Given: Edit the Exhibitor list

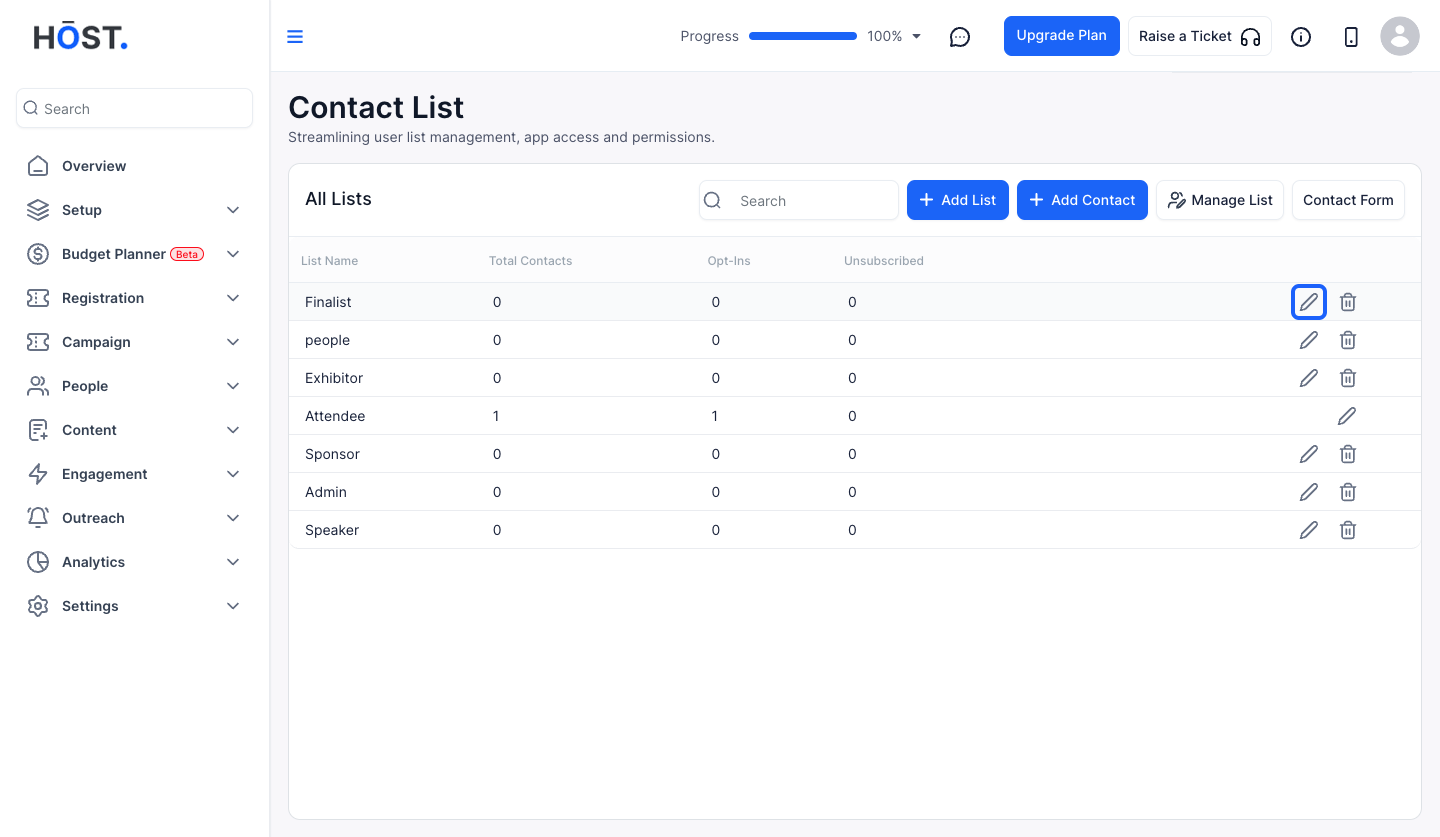Looking at the screenshot, I should pos(1309,378).
